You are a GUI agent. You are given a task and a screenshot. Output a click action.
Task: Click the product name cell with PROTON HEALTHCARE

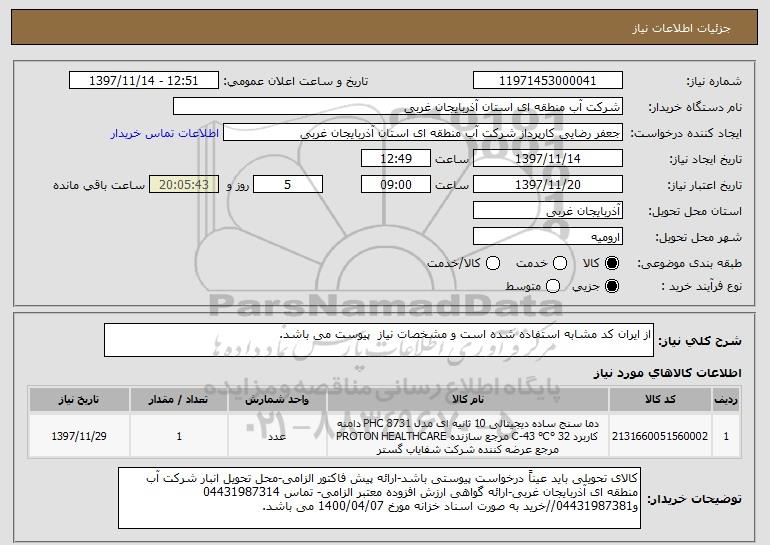click(x=468, y=436)
